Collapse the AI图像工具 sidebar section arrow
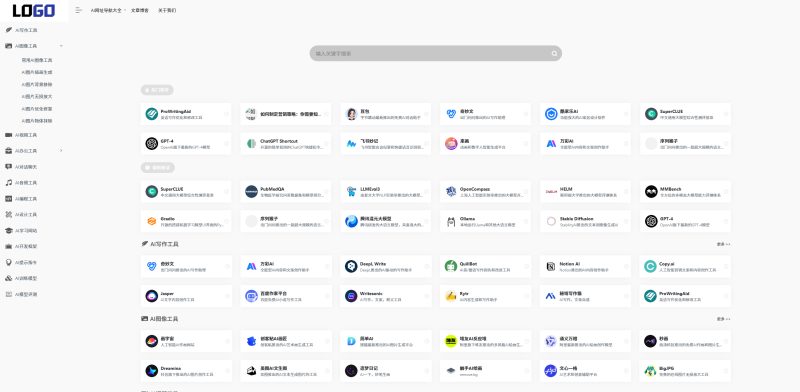800x392 pixels. [x=61, y=46]
